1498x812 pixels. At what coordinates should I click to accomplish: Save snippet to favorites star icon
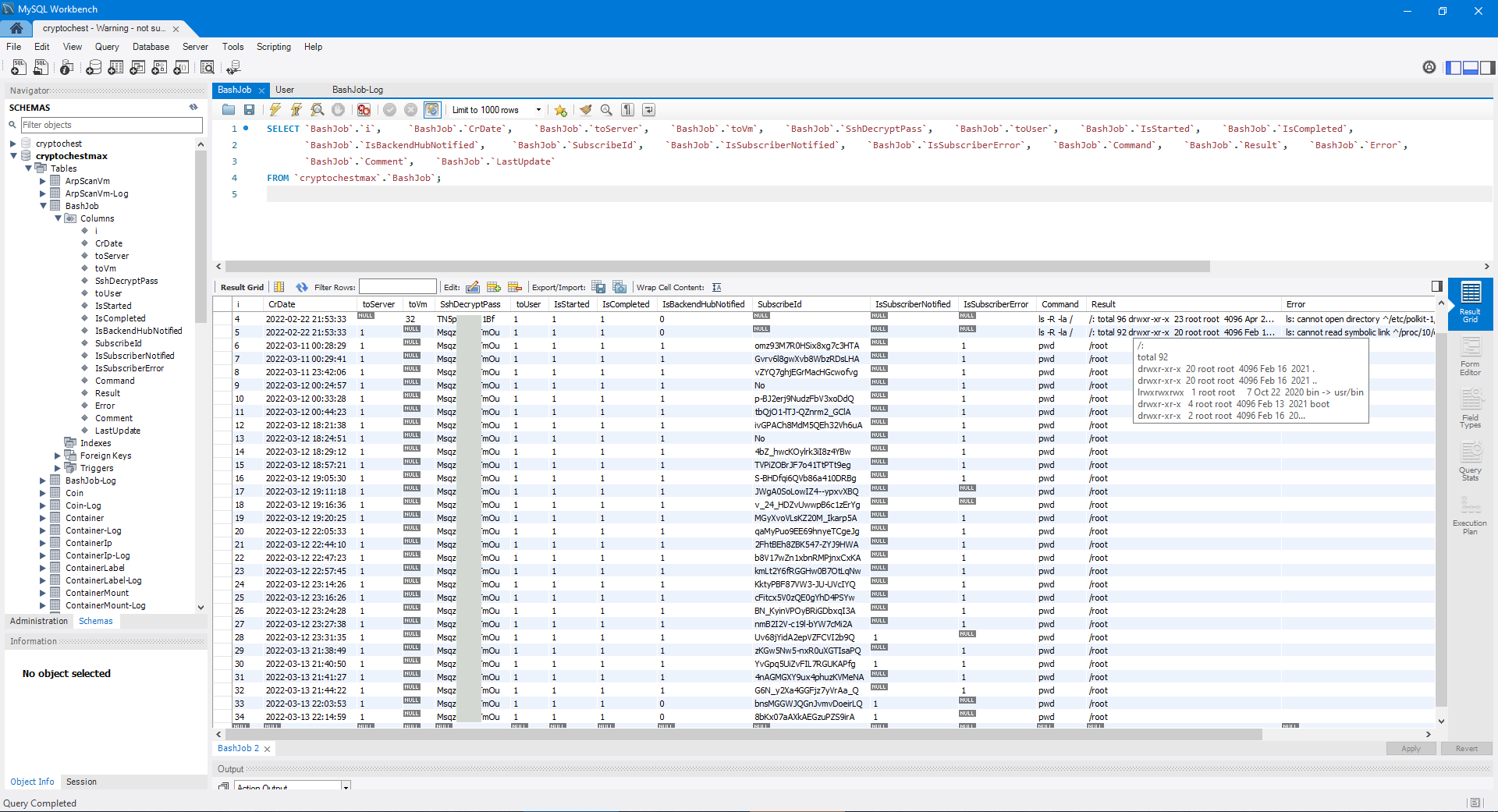[x=560, y=110]
